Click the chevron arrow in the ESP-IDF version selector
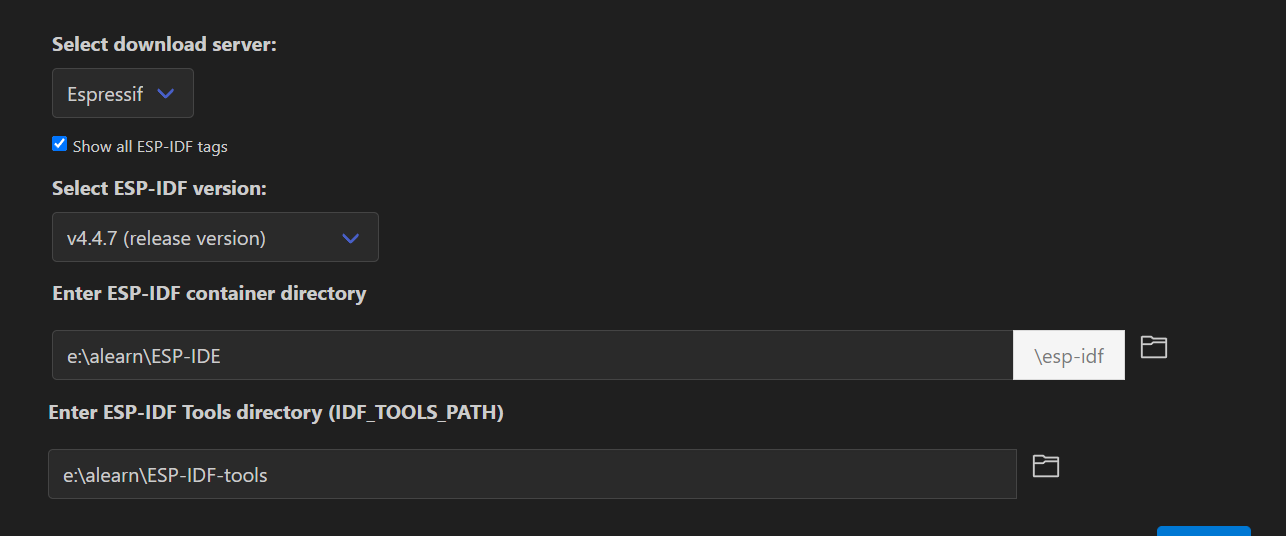 tap(350, 238)
